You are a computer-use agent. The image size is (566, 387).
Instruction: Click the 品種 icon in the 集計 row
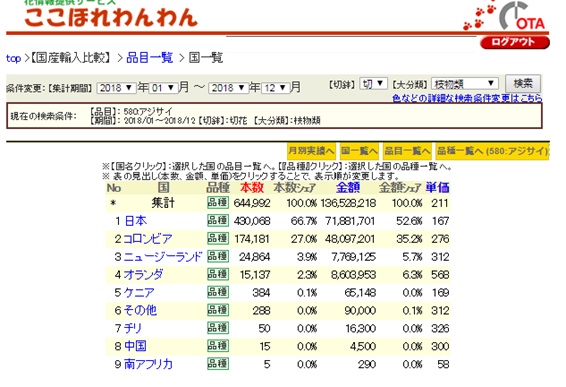[x=218, y=202]
